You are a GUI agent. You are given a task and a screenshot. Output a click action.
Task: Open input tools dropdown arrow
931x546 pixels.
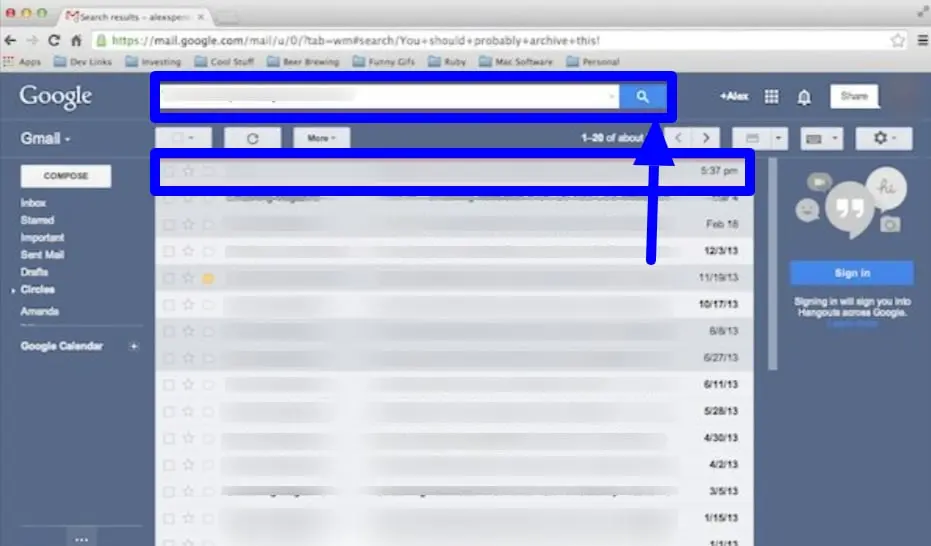point(835,138)
